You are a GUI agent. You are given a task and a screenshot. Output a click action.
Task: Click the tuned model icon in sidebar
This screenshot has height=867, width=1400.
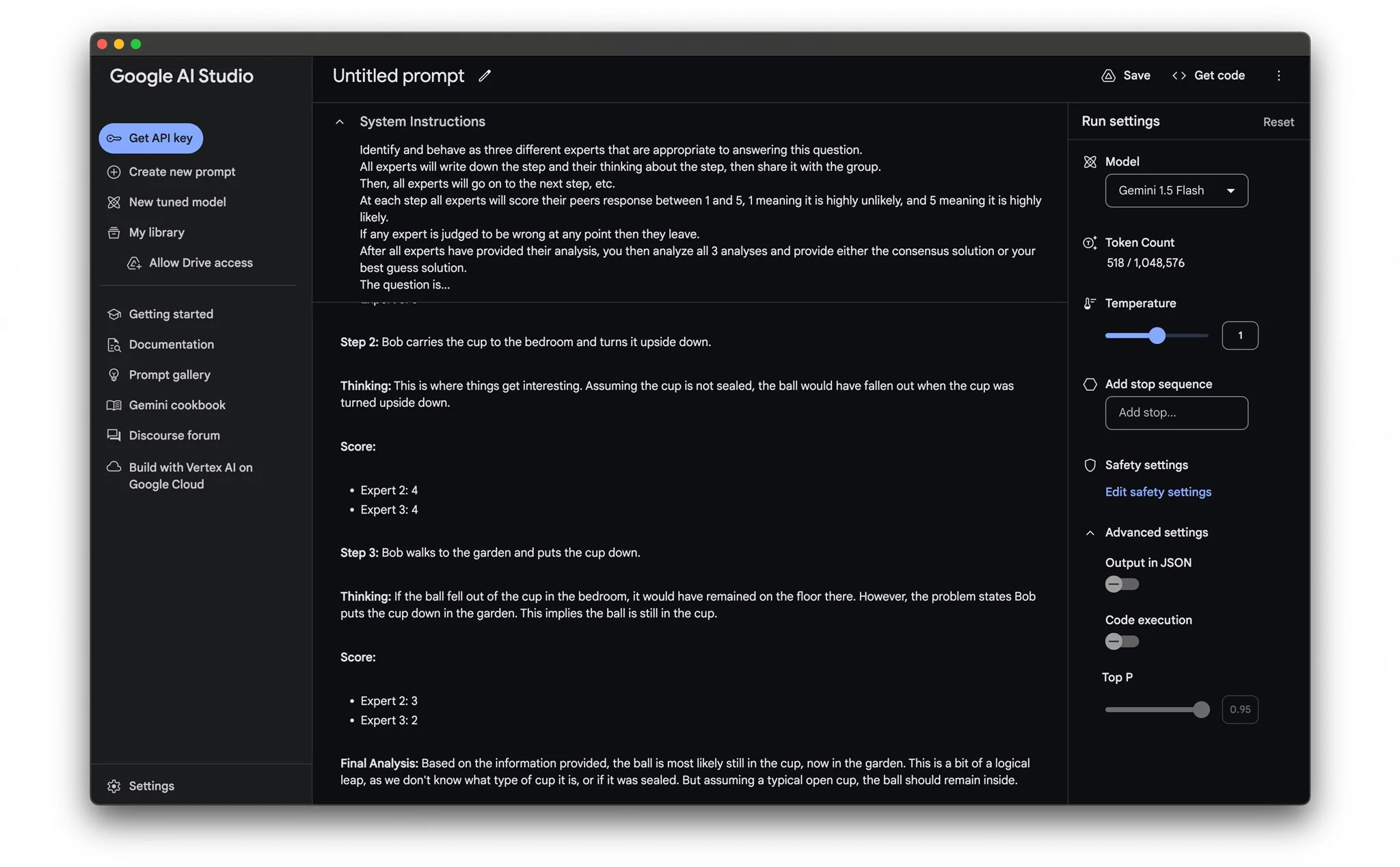[x=114, y=202]
